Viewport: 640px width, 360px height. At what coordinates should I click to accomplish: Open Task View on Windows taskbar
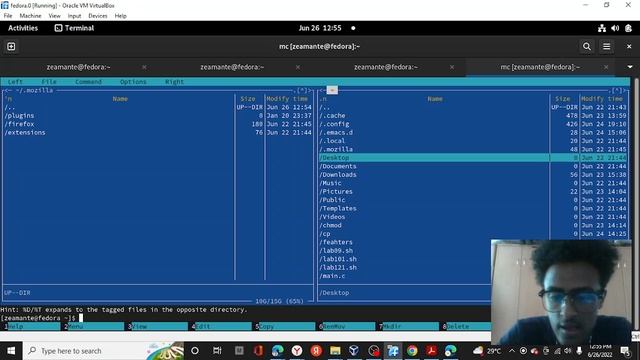tap(217, 351)
